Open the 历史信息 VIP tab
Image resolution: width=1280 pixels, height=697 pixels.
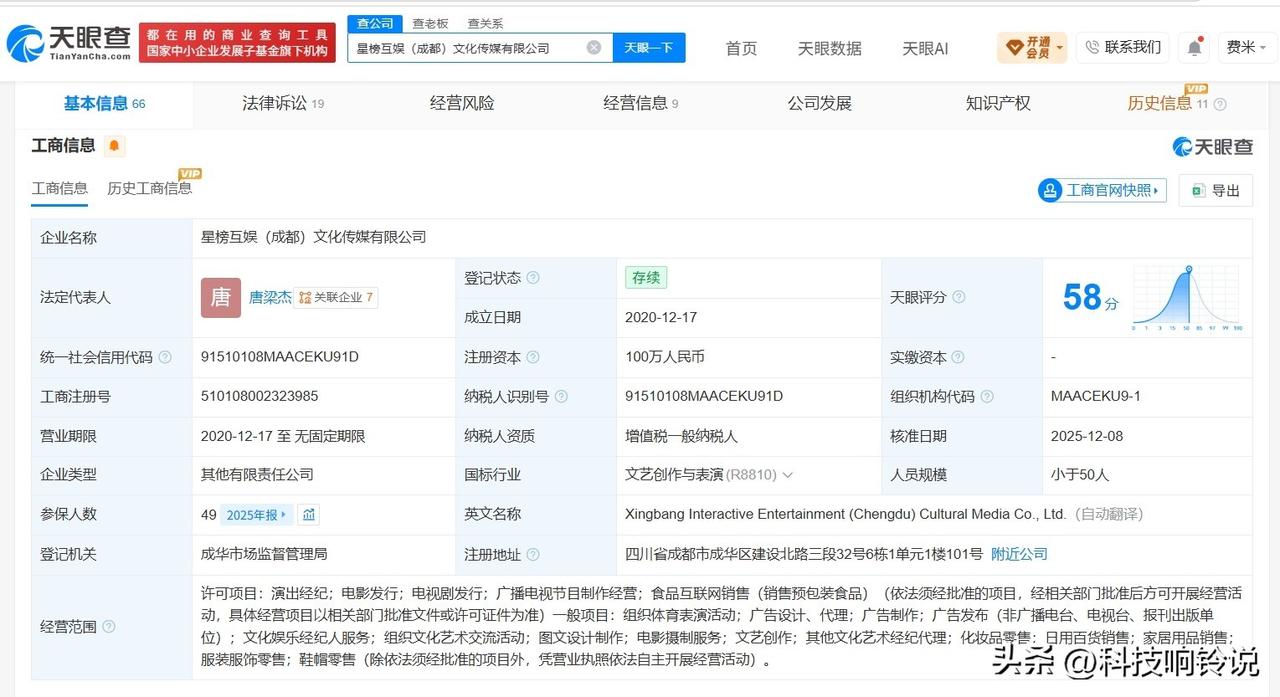[x=1168, y=103]
